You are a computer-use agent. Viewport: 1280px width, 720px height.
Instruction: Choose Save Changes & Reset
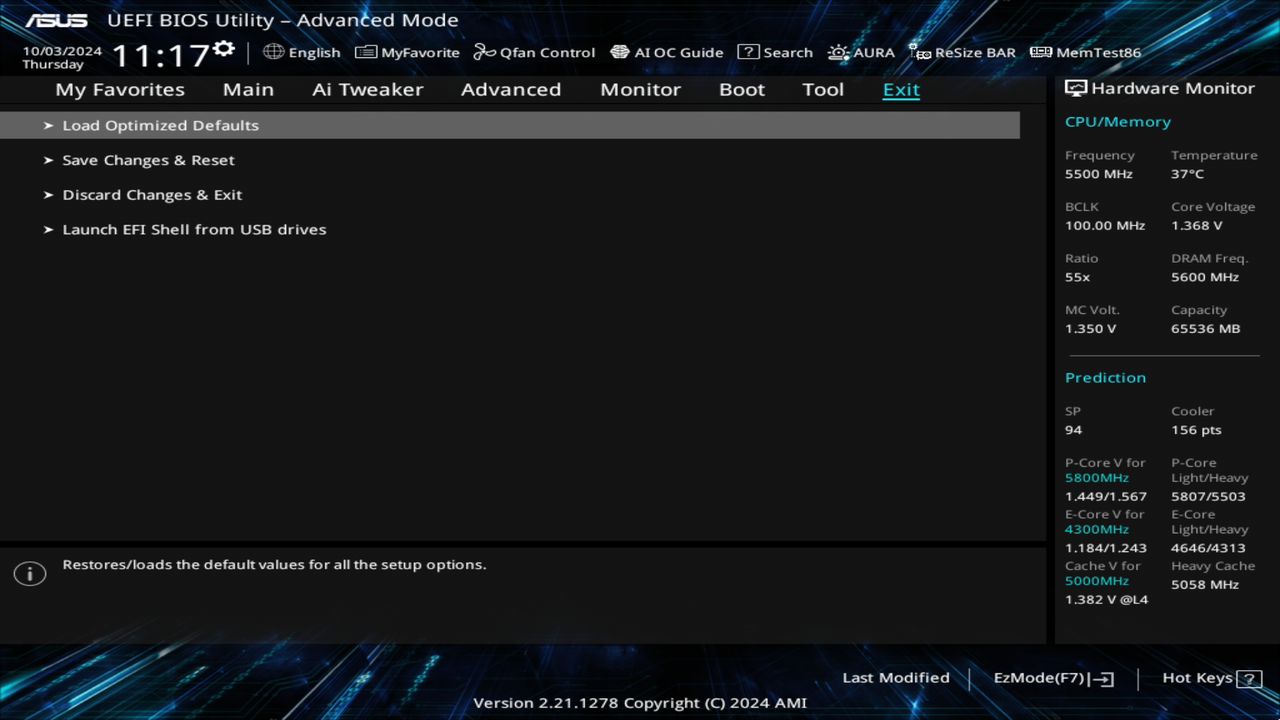click(148, 160)
